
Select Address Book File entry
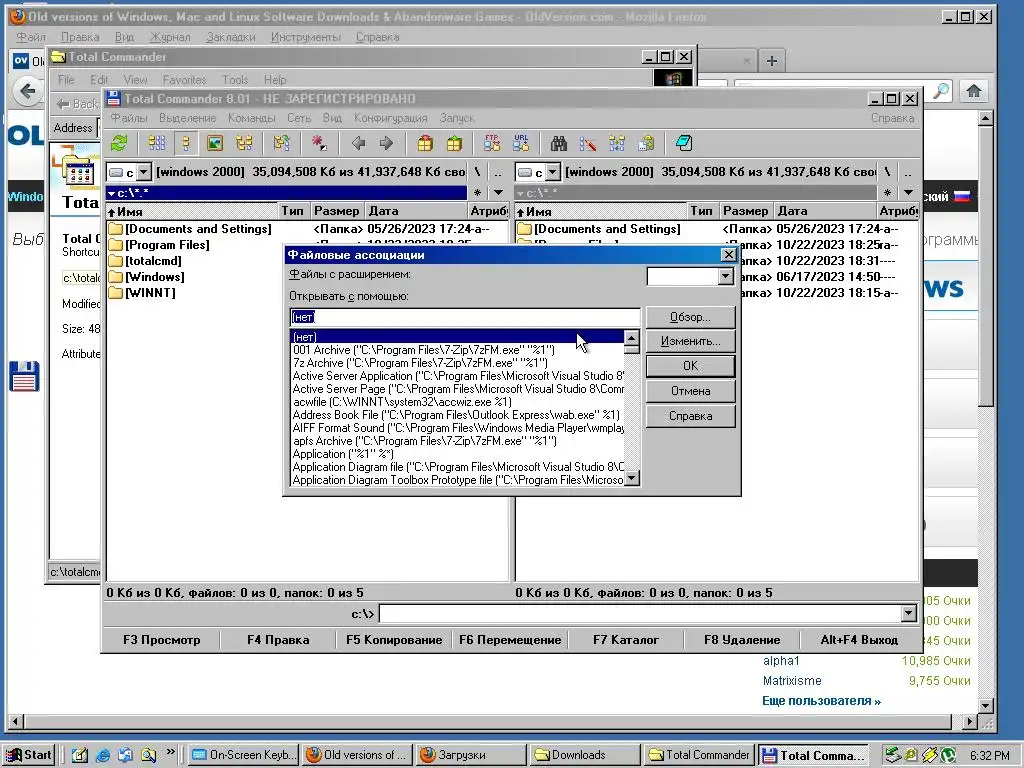point(457,415)
